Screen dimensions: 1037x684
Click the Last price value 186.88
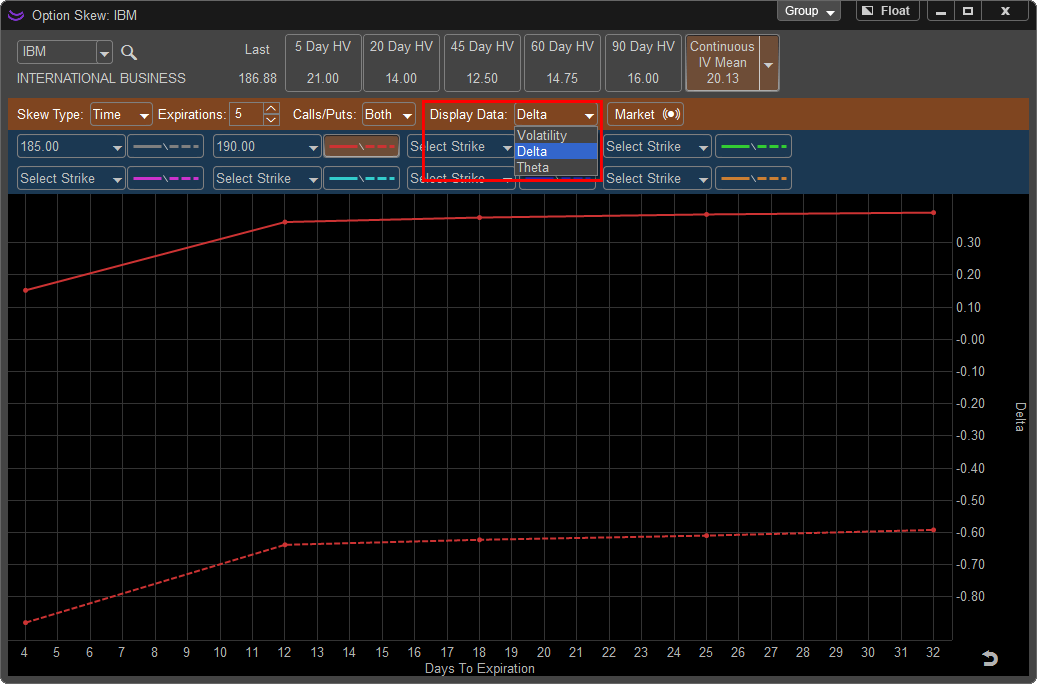(257, 78)
